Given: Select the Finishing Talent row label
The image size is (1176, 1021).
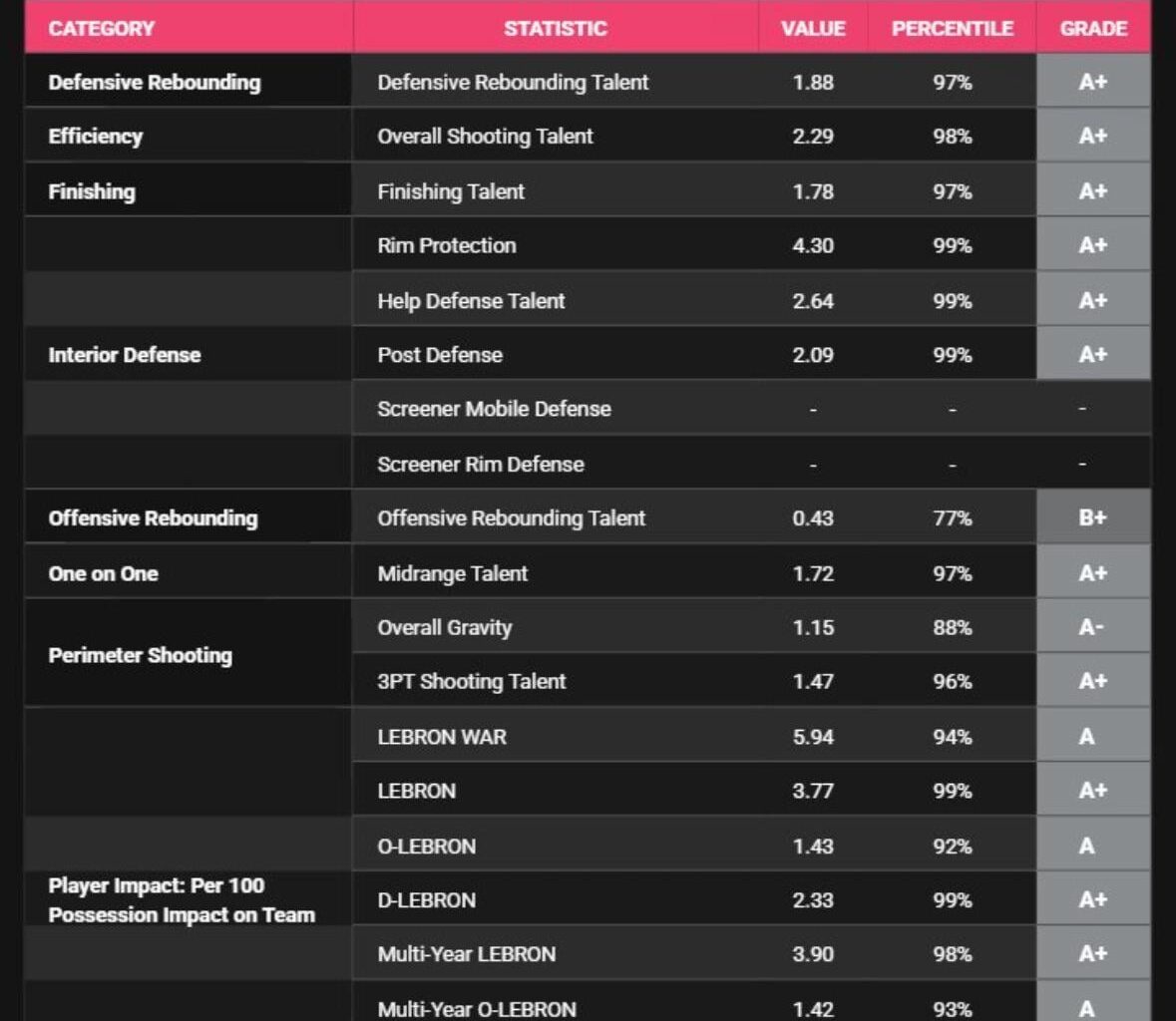Looking at the screenshot, I should pyautogui.click(x=451, y=191).
